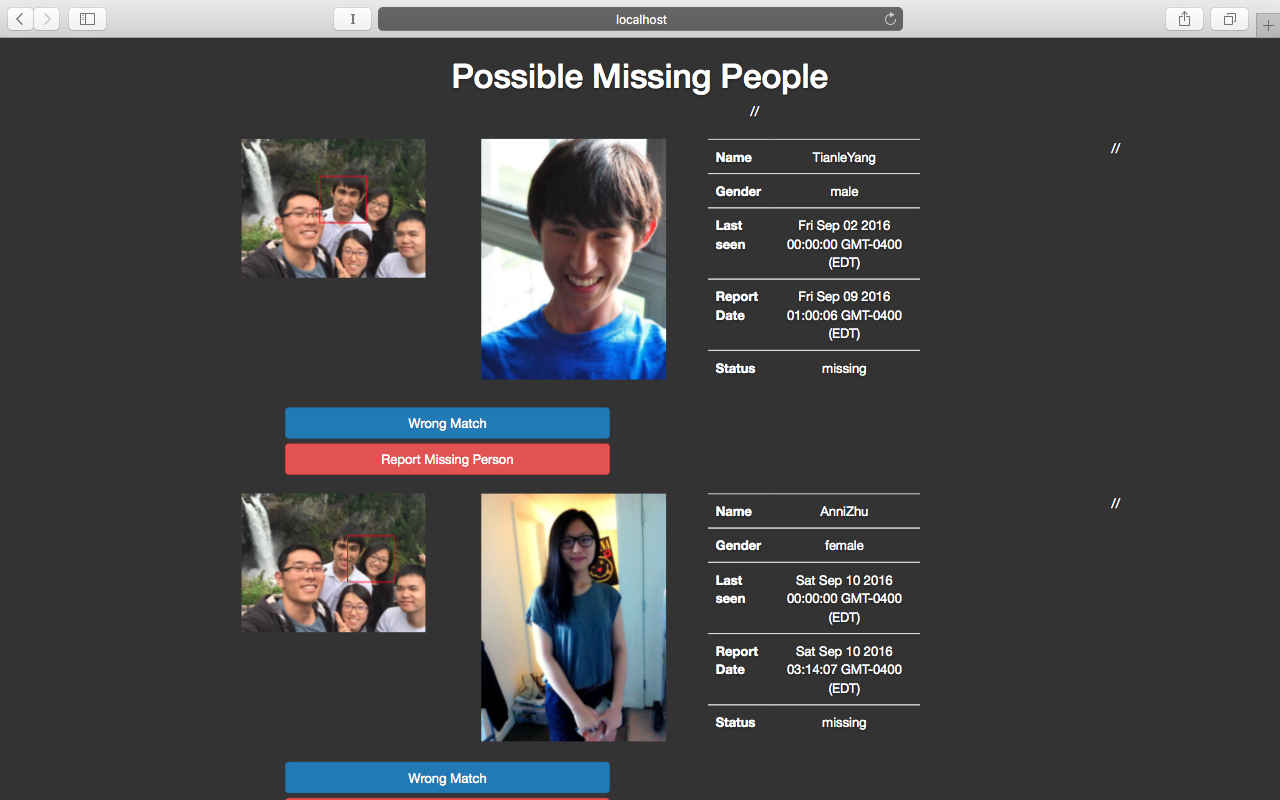Image resolution: width=1280 pixels, height=800 pixels.
Task: Go forward with the Safari forward arrow
Action: pos(46,19)
